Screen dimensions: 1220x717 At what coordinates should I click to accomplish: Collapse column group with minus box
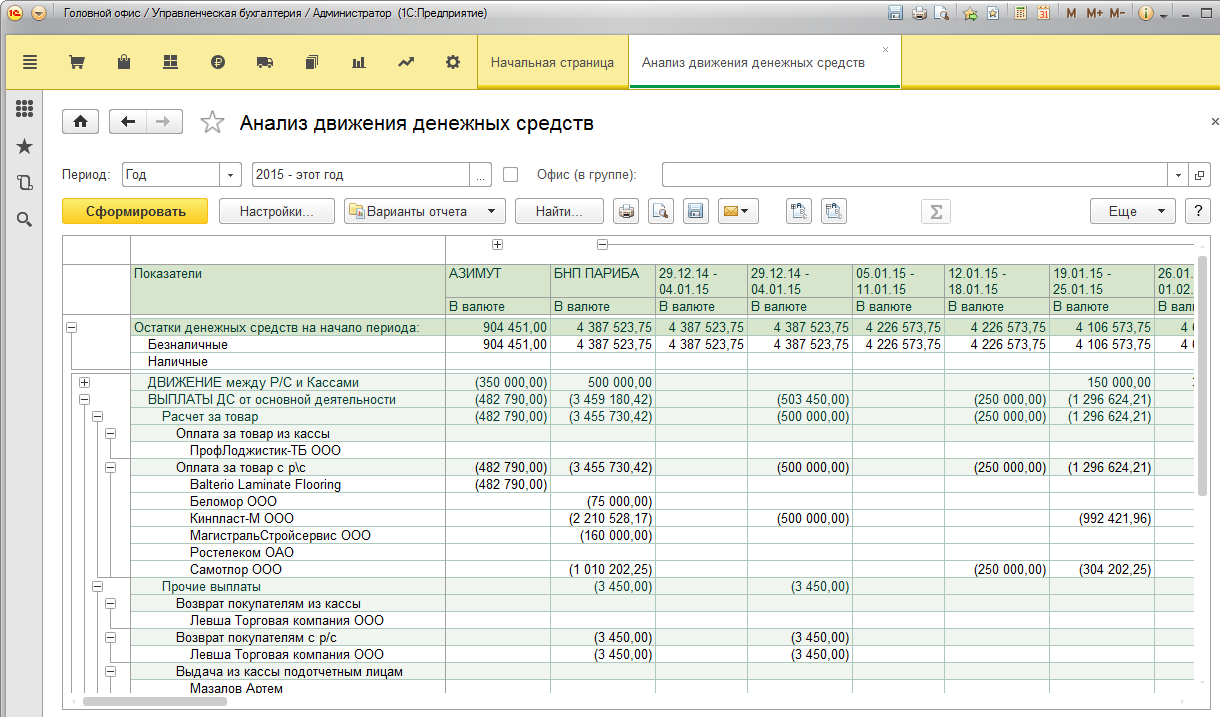click(602, 244)
